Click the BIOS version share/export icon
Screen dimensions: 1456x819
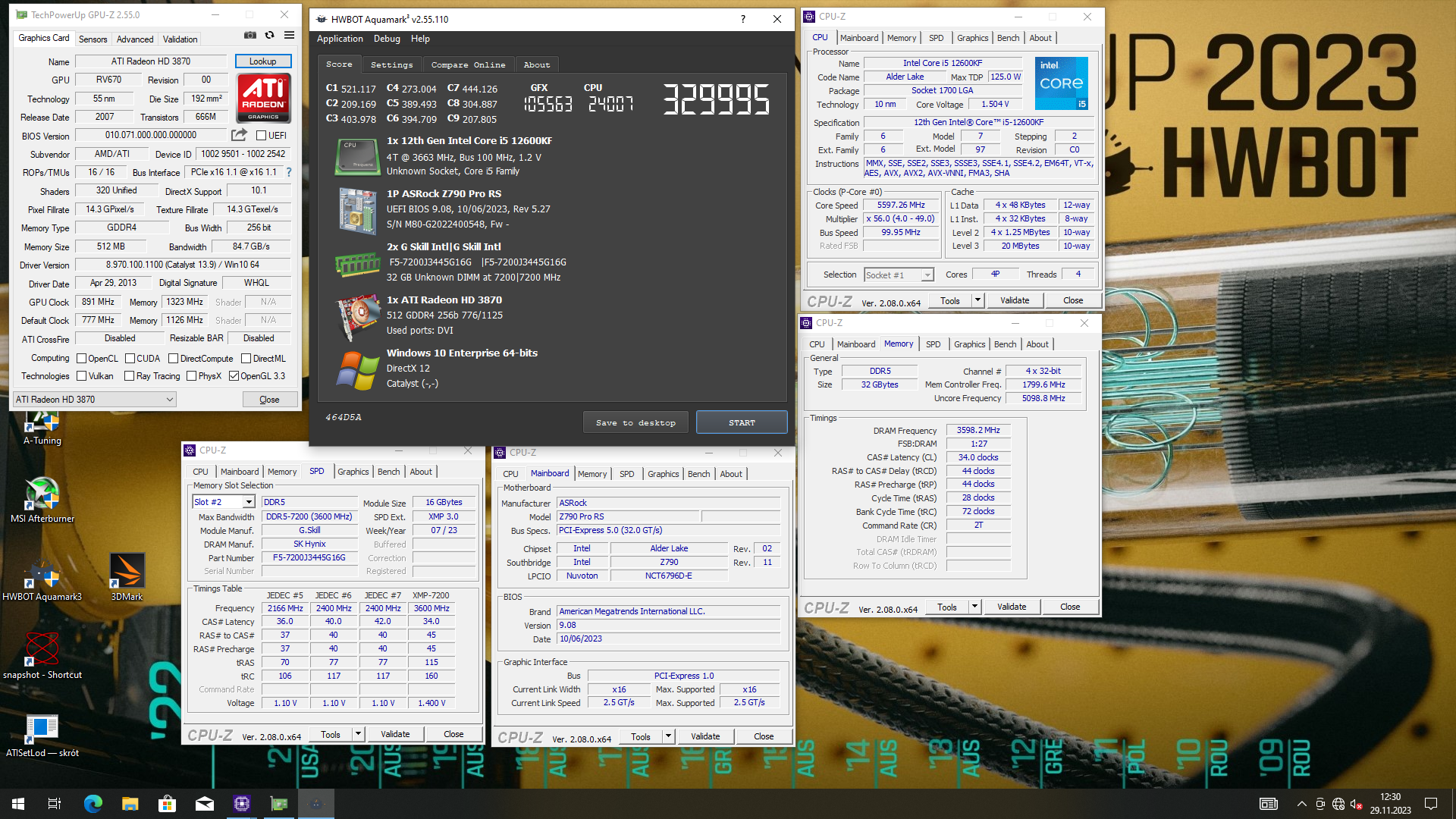(x=239, y=135)
